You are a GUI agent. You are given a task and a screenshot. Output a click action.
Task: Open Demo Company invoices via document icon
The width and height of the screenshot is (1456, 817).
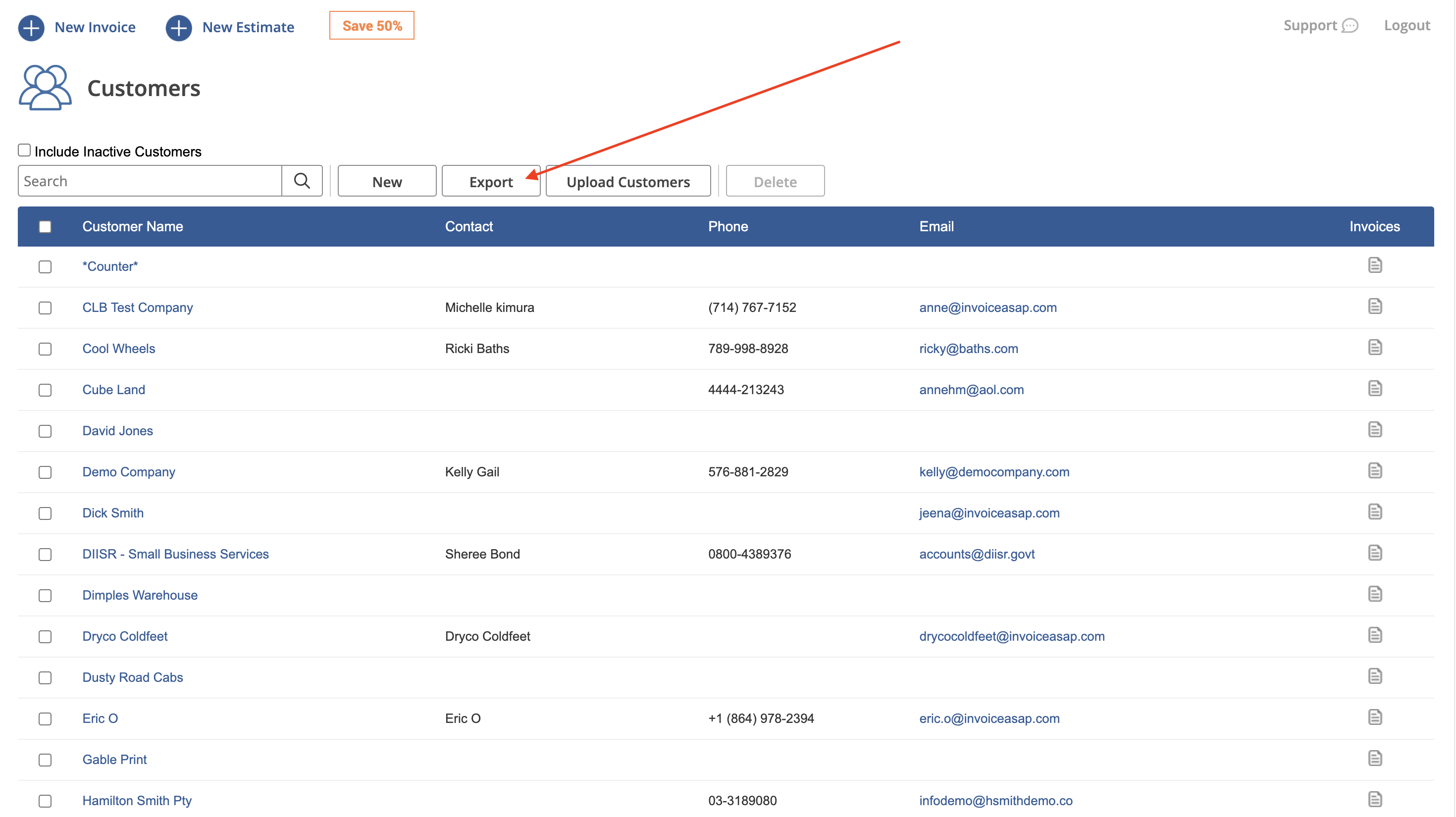click(1375, 470)
